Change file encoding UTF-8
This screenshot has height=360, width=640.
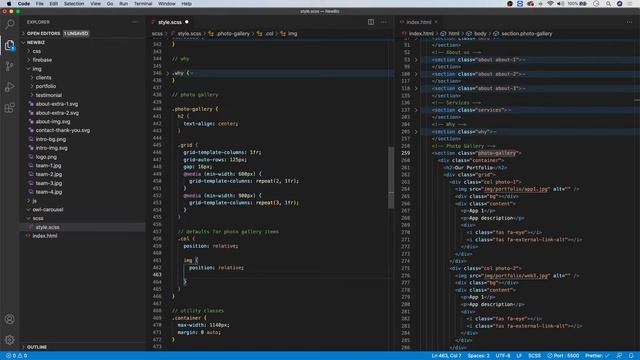[x=503, y=356]
